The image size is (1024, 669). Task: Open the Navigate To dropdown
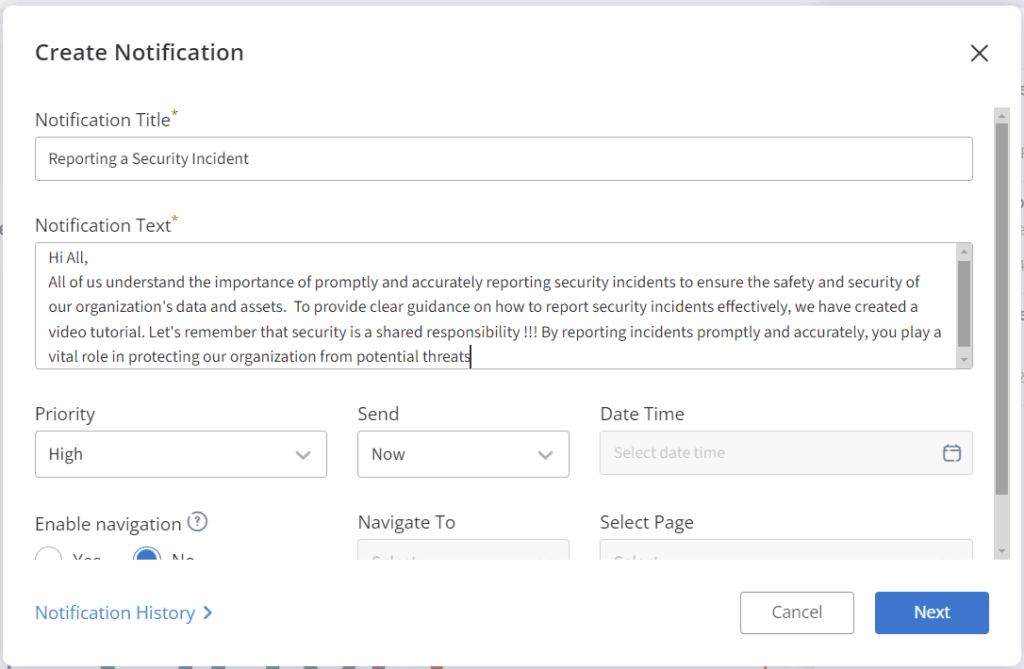[x=463, y=551]
